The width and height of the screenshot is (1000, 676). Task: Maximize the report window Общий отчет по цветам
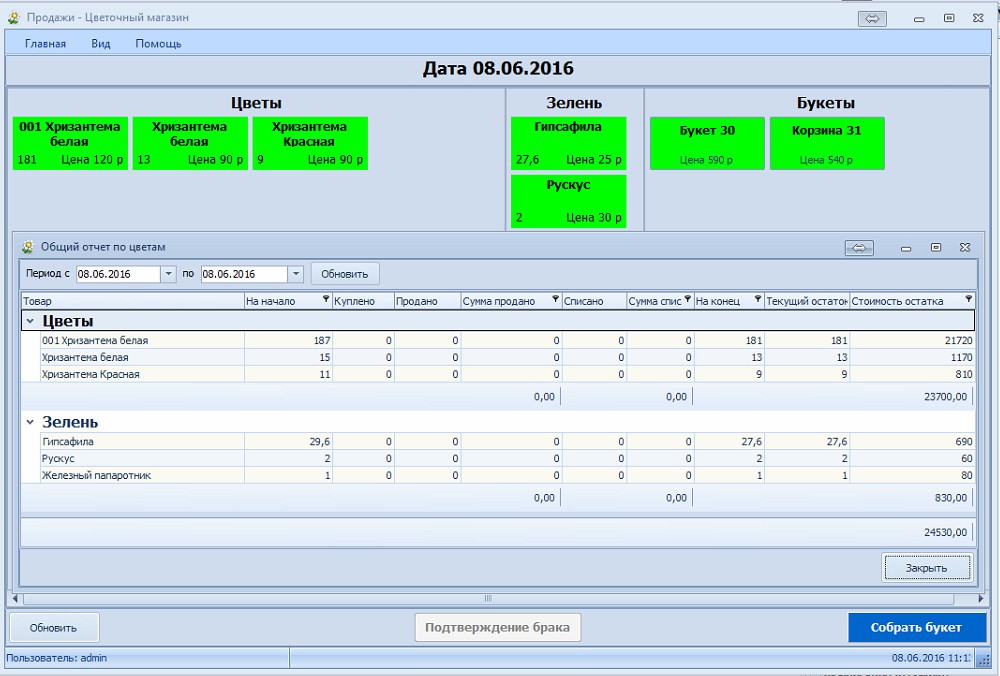936,247
